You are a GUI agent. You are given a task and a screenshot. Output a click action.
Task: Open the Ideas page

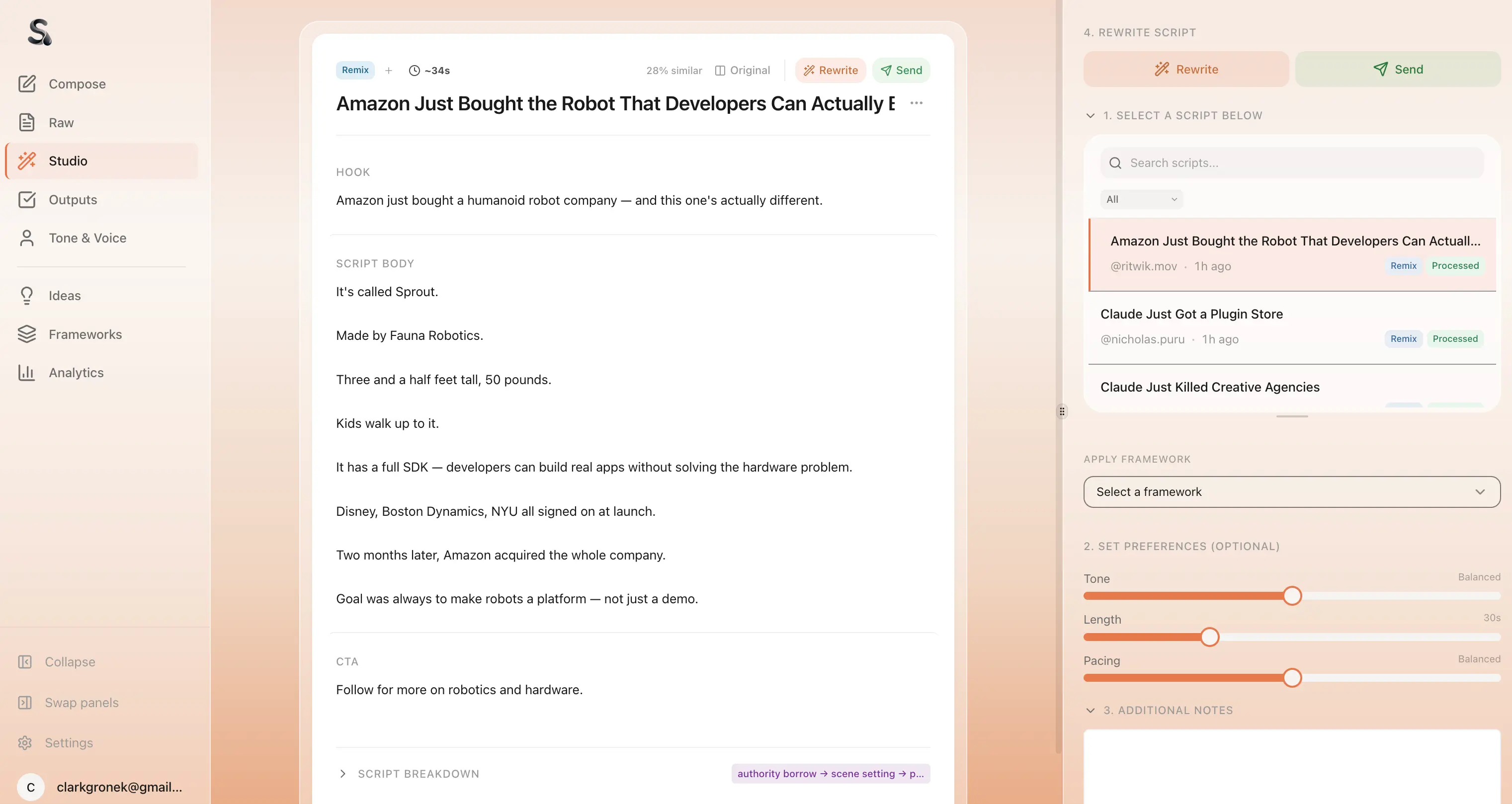[x=101, y=295]
